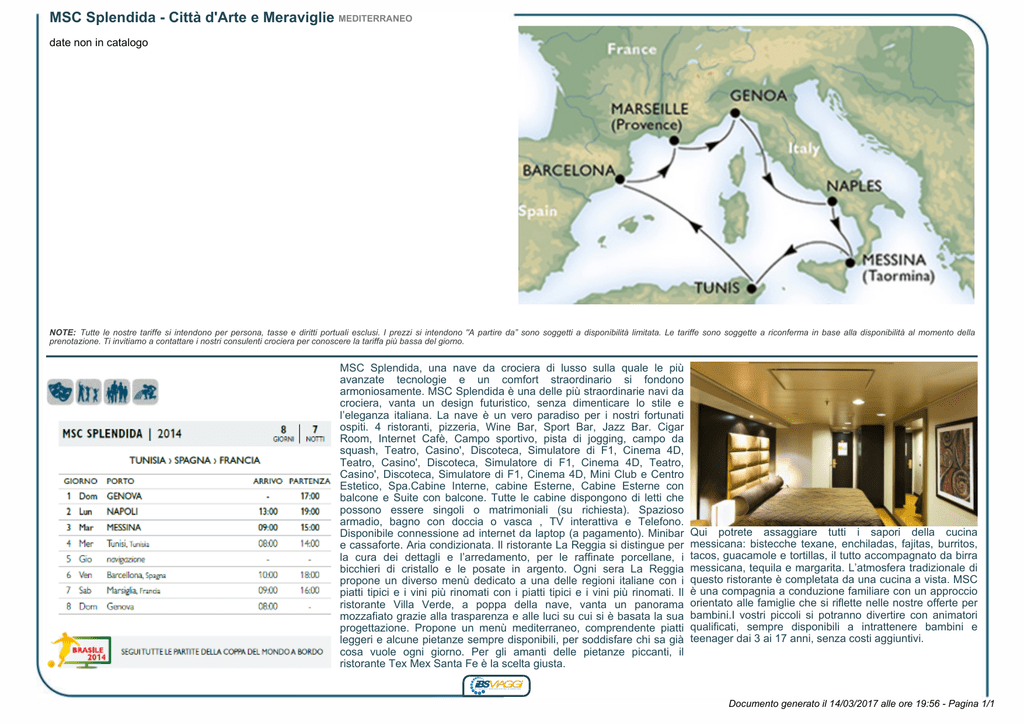Click the theater masks entertainment icon
The height and width of the screenshot is (725, 1024).
[60, 392]
